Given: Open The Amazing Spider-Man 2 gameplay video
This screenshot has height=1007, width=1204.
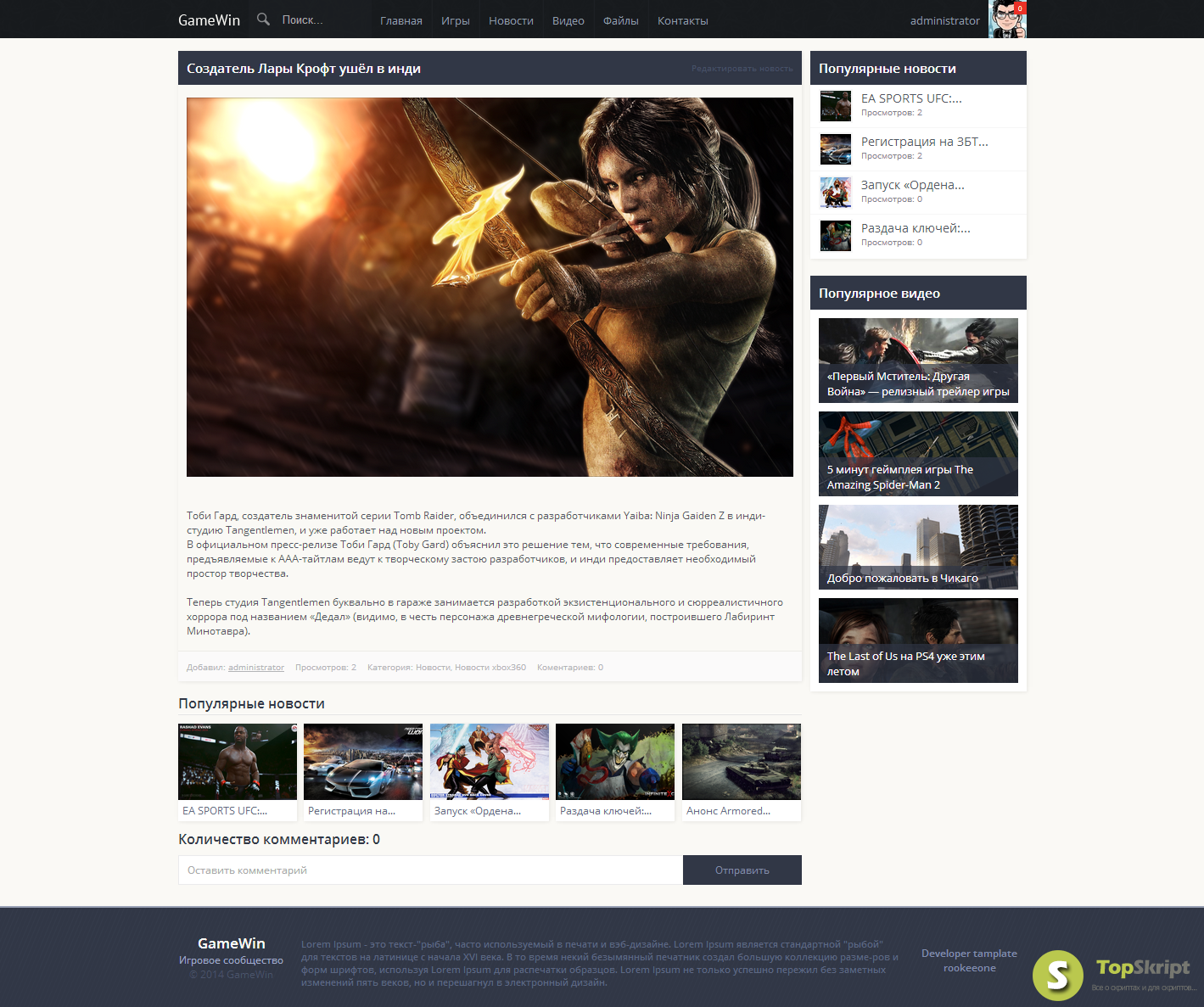Looking at the screenshot, I should [x=918, y=454].
